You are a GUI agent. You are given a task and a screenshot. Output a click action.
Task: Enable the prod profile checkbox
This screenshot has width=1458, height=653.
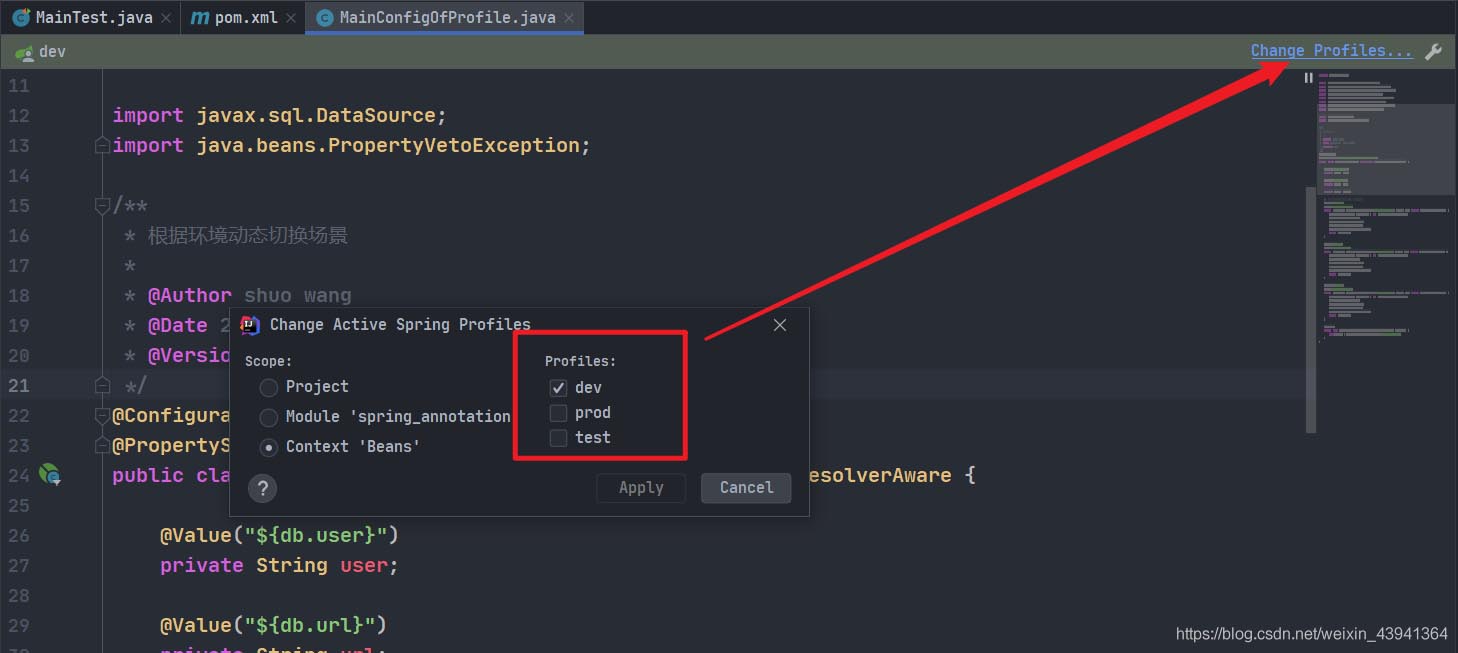tap(558, 413)
